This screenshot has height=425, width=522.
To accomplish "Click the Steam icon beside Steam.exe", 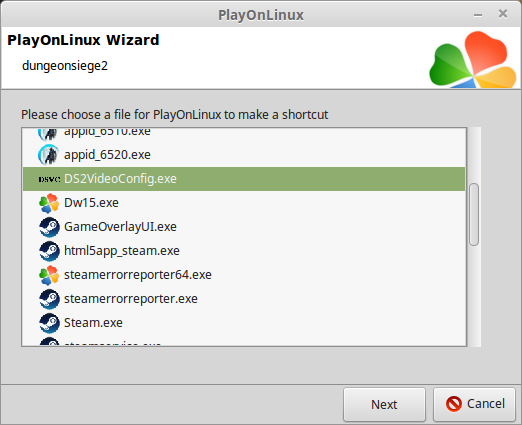I will pos(49,323).
